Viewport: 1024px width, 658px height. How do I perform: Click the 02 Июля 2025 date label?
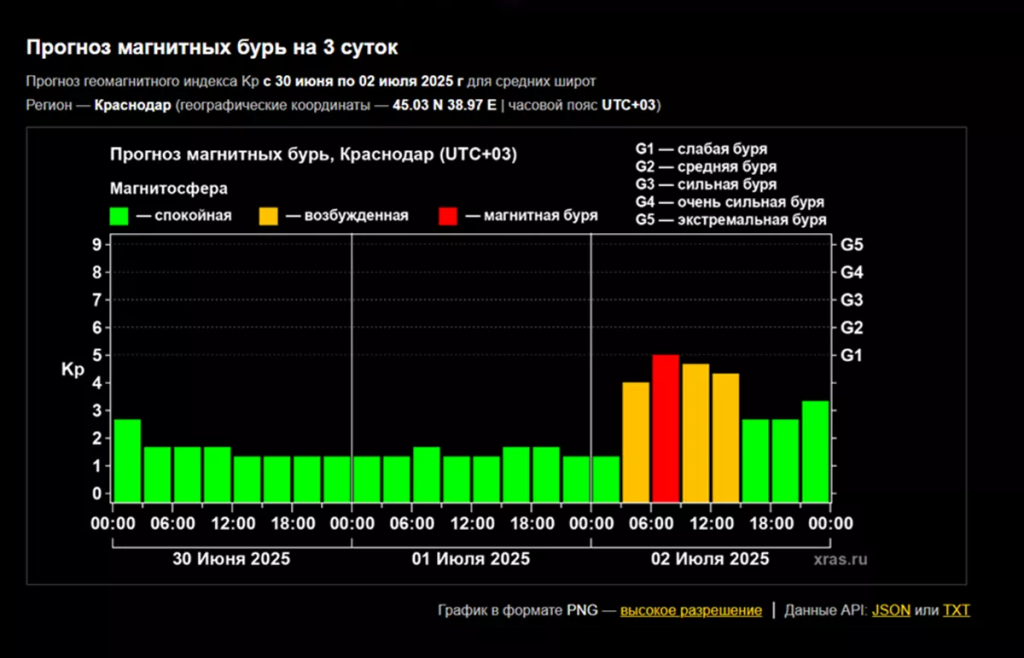[x=710, y=559]
